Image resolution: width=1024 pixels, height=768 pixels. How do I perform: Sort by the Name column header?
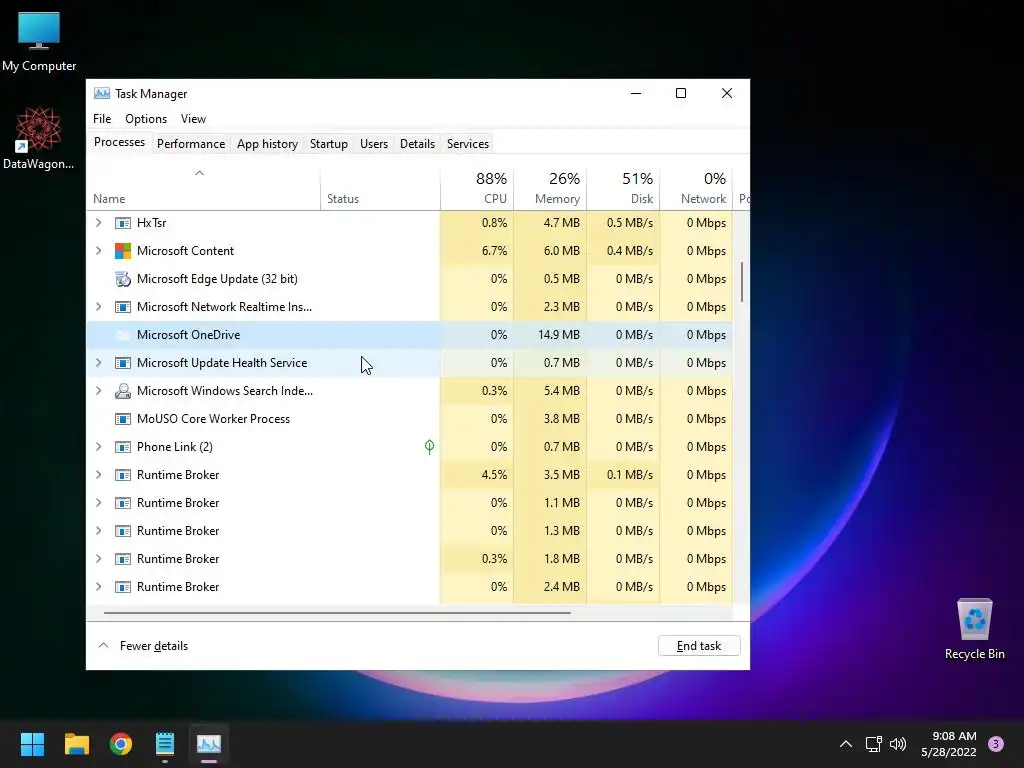pyautogui.click(x=203, y=188)
